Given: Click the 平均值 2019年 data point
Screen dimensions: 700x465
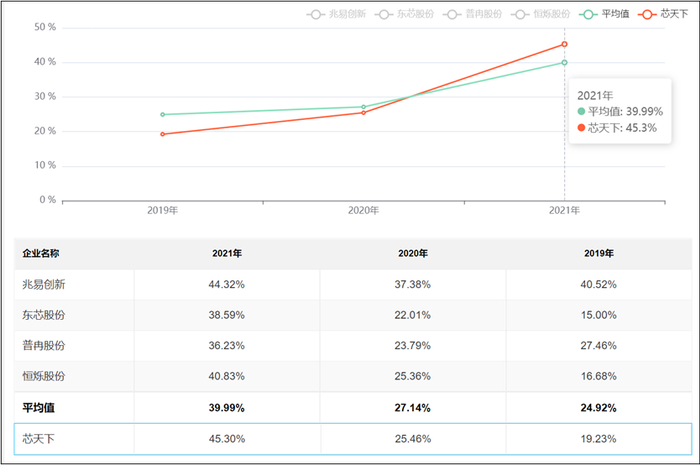Looking at the screenshot, I should coord(162,115).
